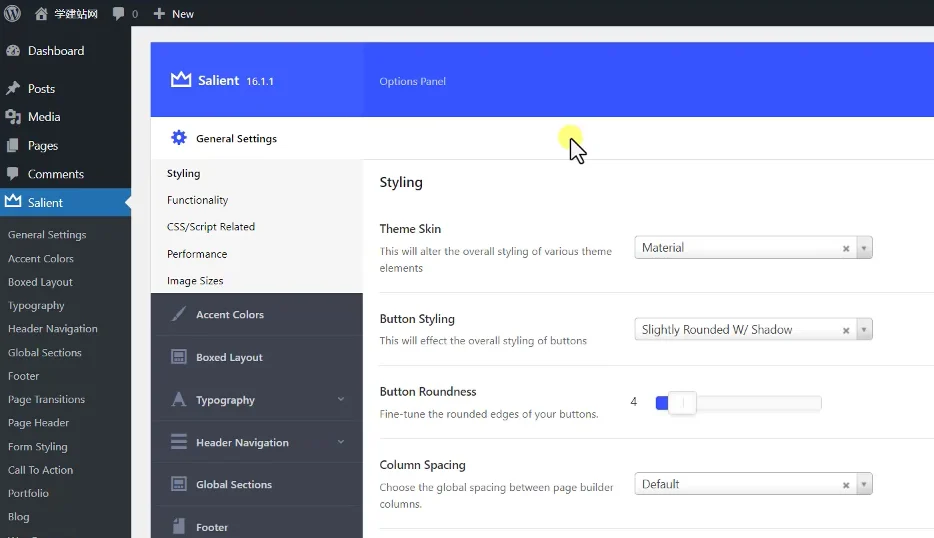Expand the Header Navigation section chevron
The image size is (934, 538).
pos(341,442)
